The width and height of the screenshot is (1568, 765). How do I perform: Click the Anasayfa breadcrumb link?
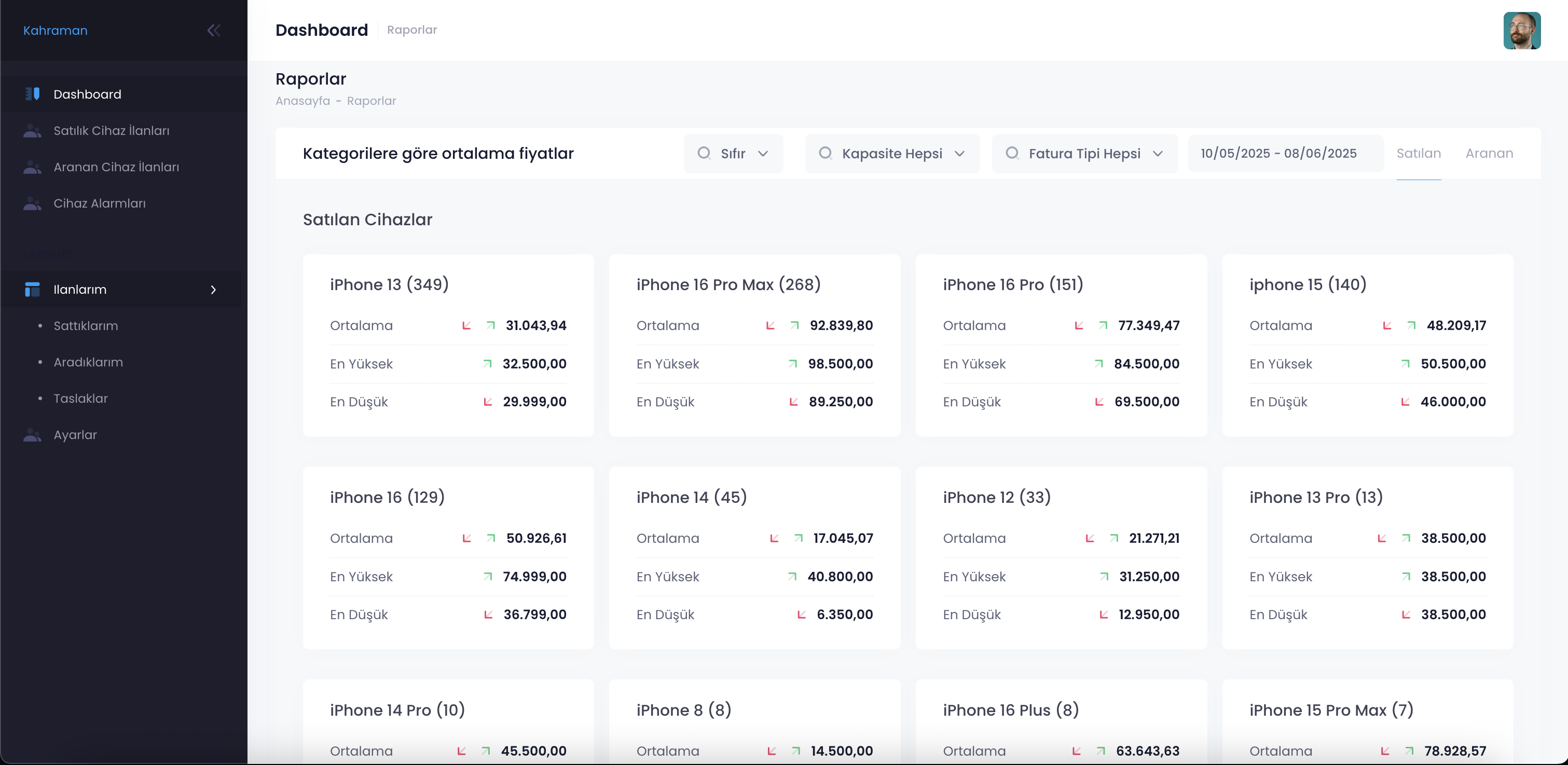(302, 101)
